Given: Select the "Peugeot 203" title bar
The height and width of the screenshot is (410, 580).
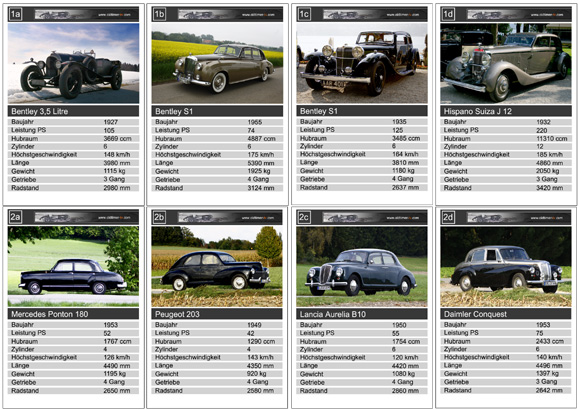Looking at the screenshot, I should pos(217,314).
